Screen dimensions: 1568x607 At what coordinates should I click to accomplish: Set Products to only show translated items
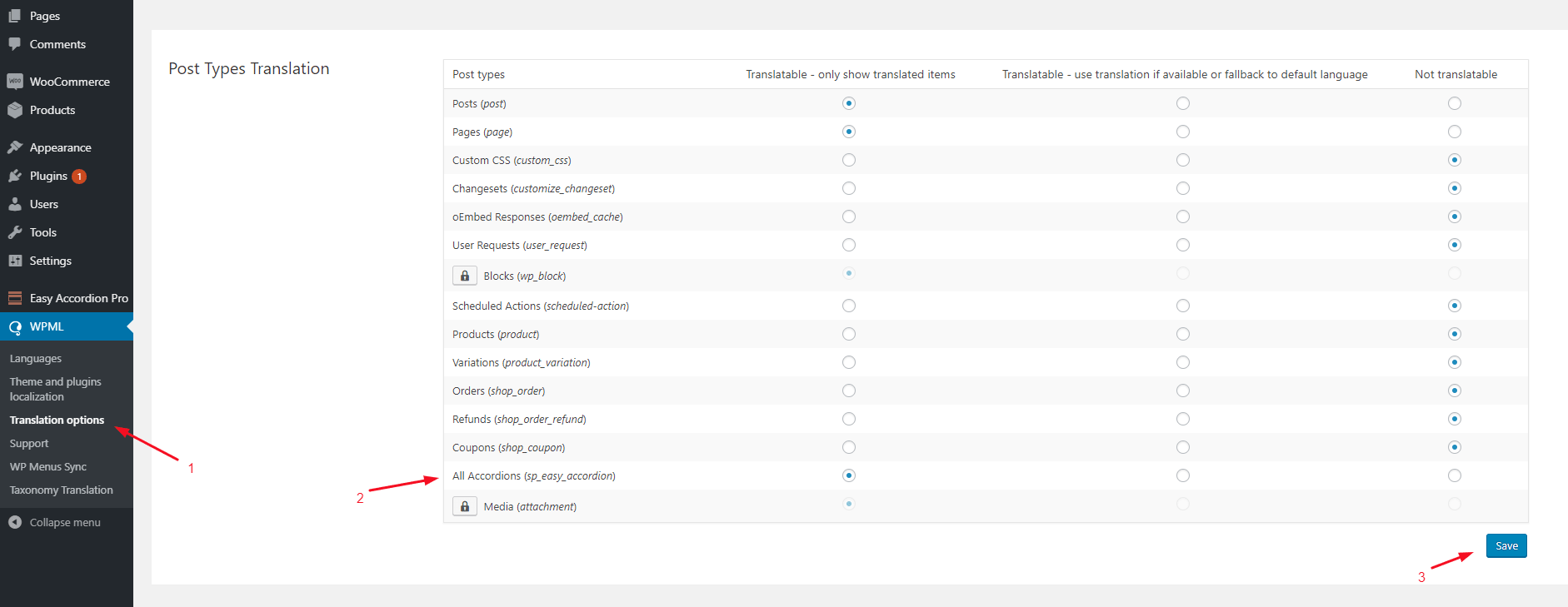coord(848,334)
